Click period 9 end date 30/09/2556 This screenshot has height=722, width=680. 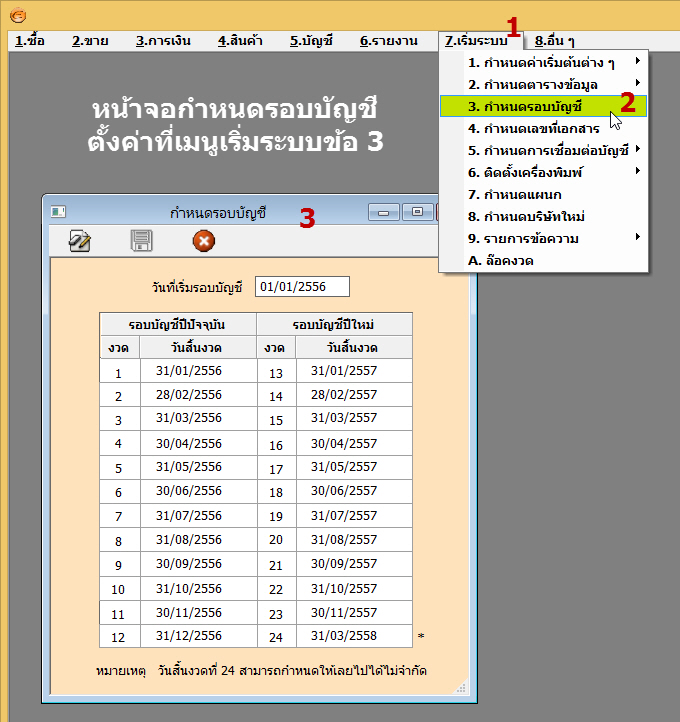[x=198, y=564]
